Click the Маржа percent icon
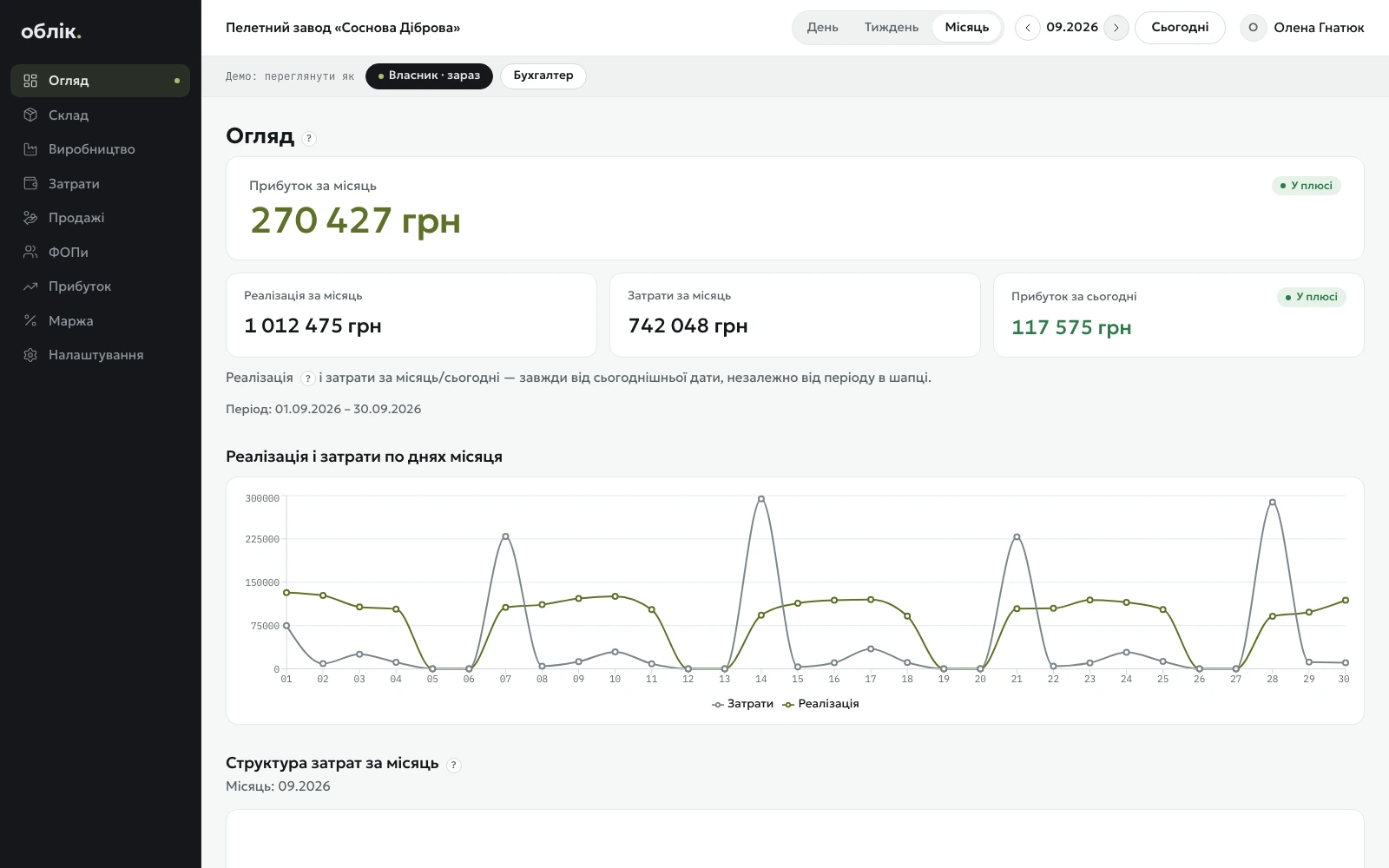 (x=30, y=320)
